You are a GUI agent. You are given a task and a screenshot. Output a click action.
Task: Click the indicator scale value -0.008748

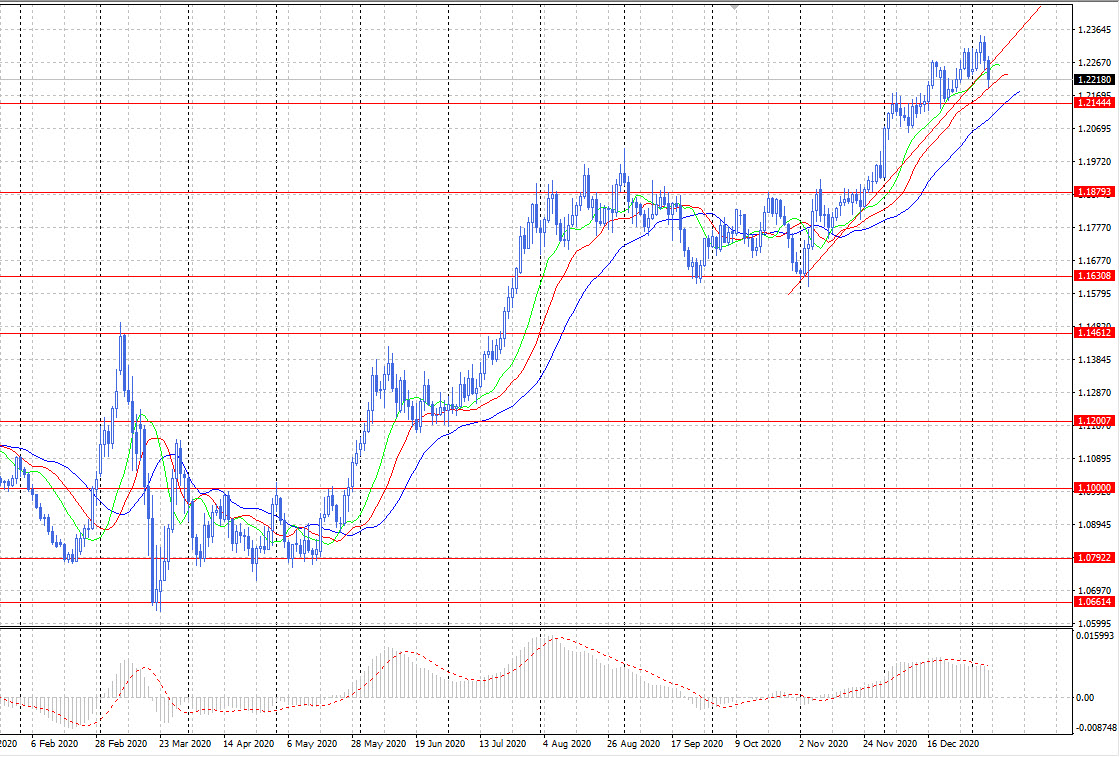click(x=1095, y=728)
